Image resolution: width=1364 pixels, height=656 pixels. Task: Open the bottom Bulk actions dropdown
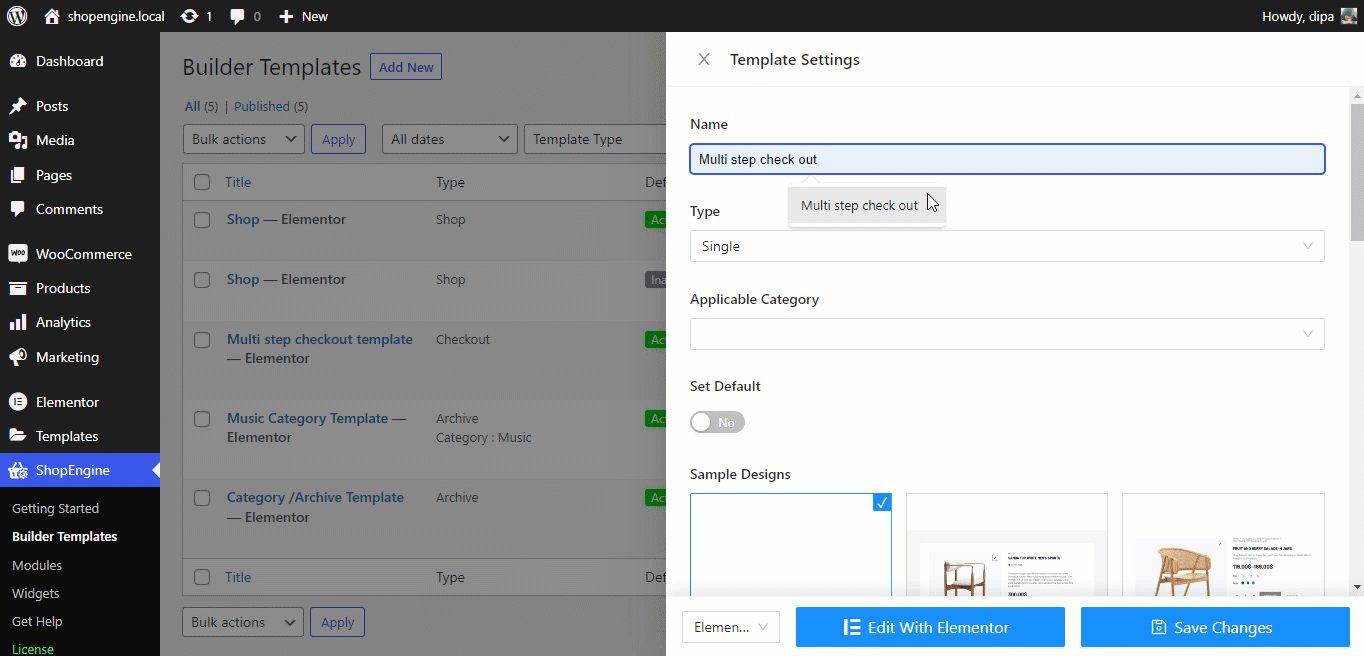click(x=243, y=622)
